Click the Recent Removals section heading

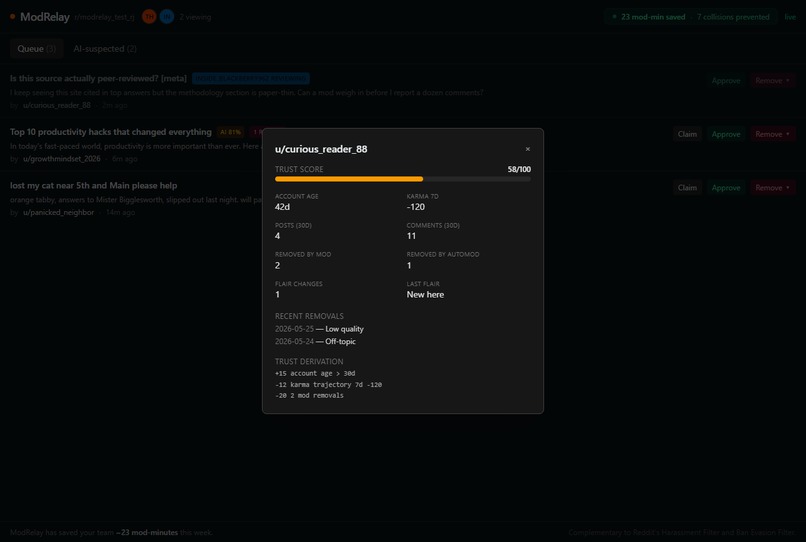tap(309, 316)
